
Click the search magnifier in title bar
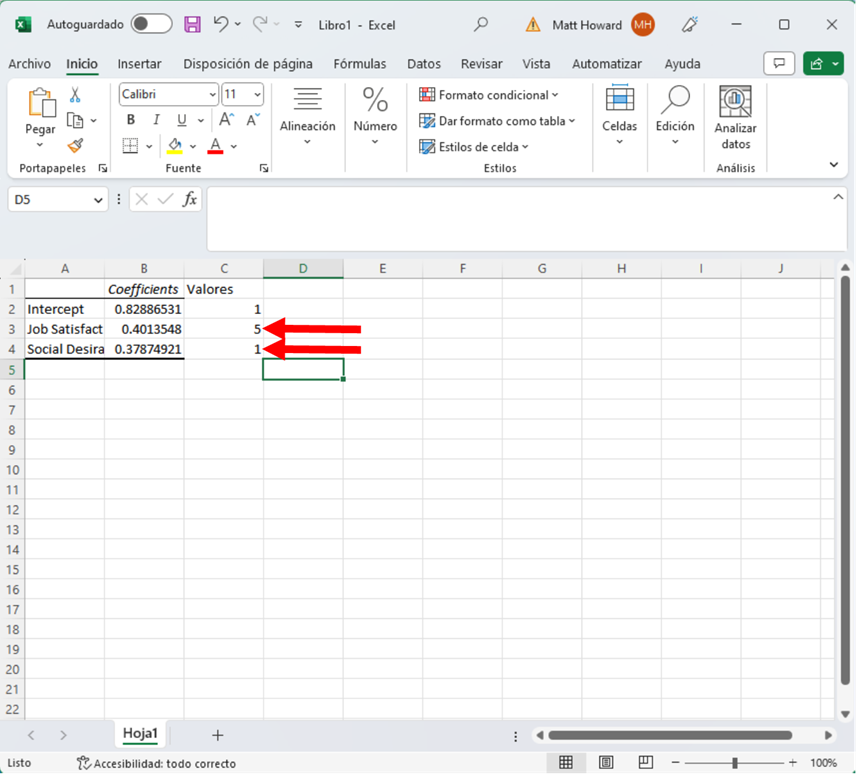click(x=481, y=24)
